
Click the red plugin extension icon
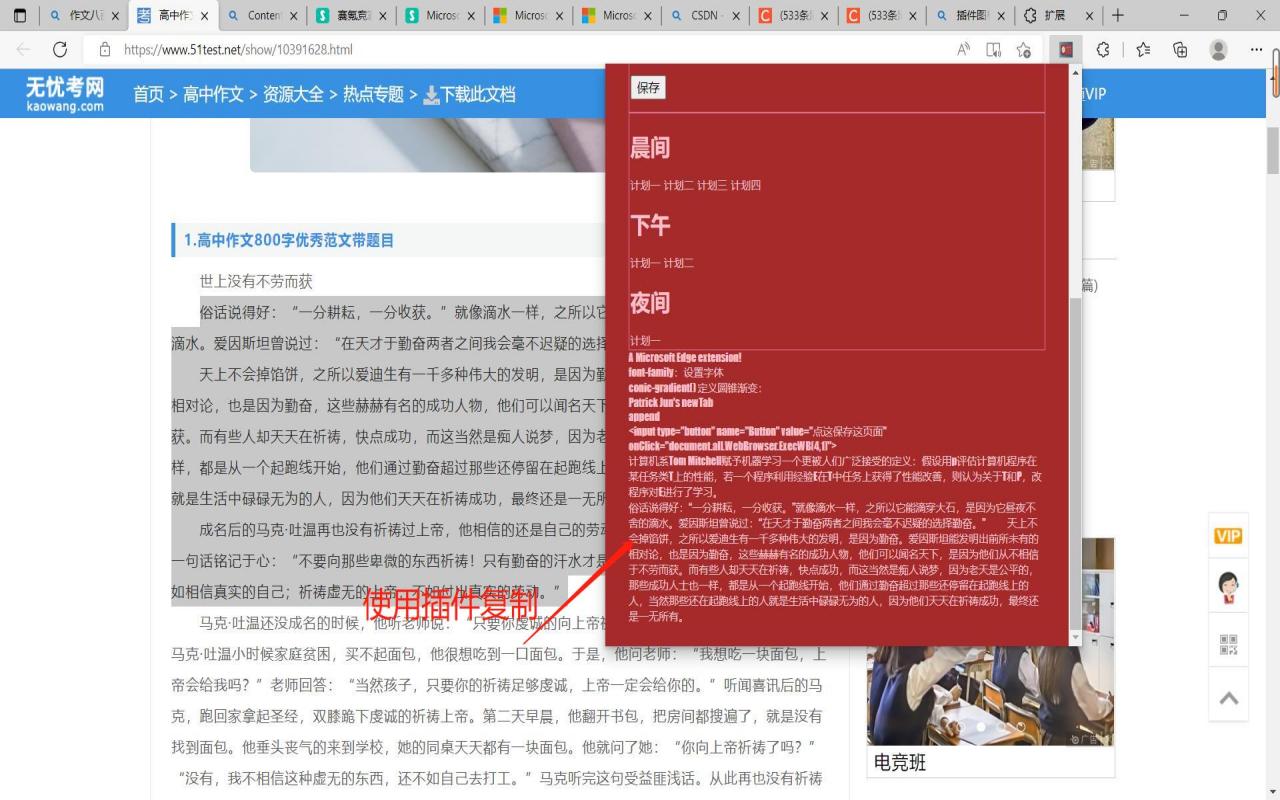click(x=1066, y=49)
